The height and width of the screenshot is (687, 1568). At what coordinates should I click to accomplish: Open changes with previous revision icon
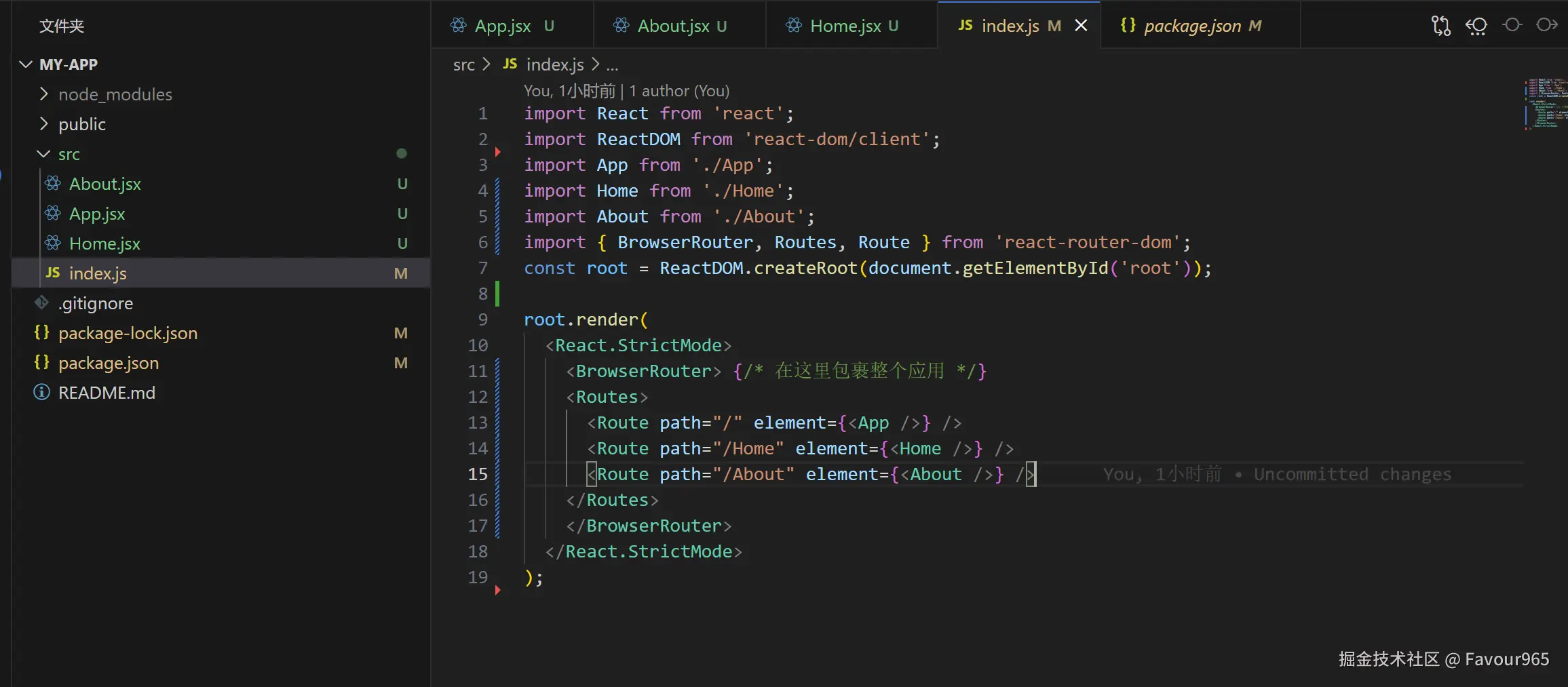[1476, 26]
